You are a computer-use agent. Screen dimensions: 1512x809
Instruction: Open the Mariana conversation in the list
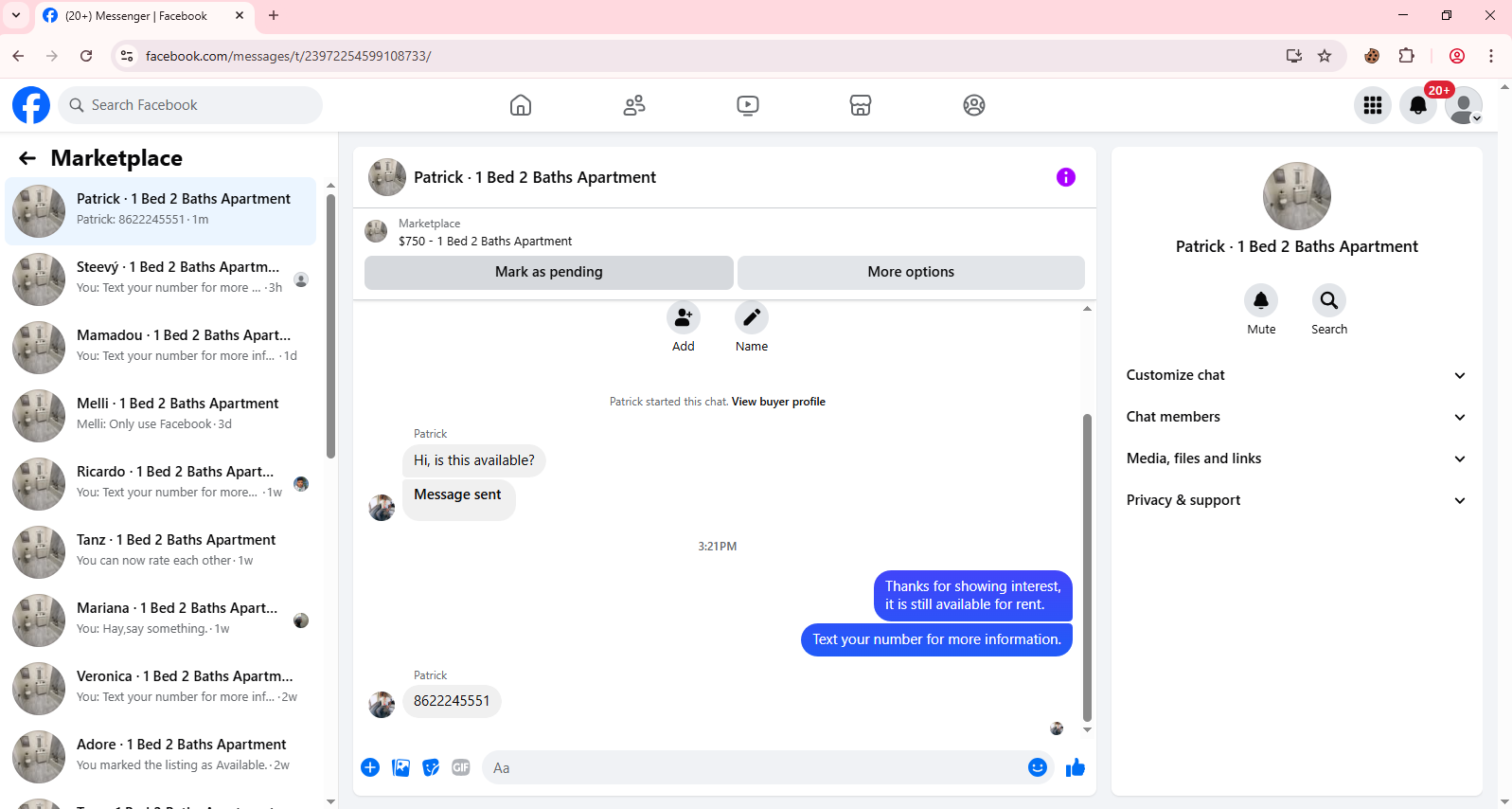(x=161, y=620)
